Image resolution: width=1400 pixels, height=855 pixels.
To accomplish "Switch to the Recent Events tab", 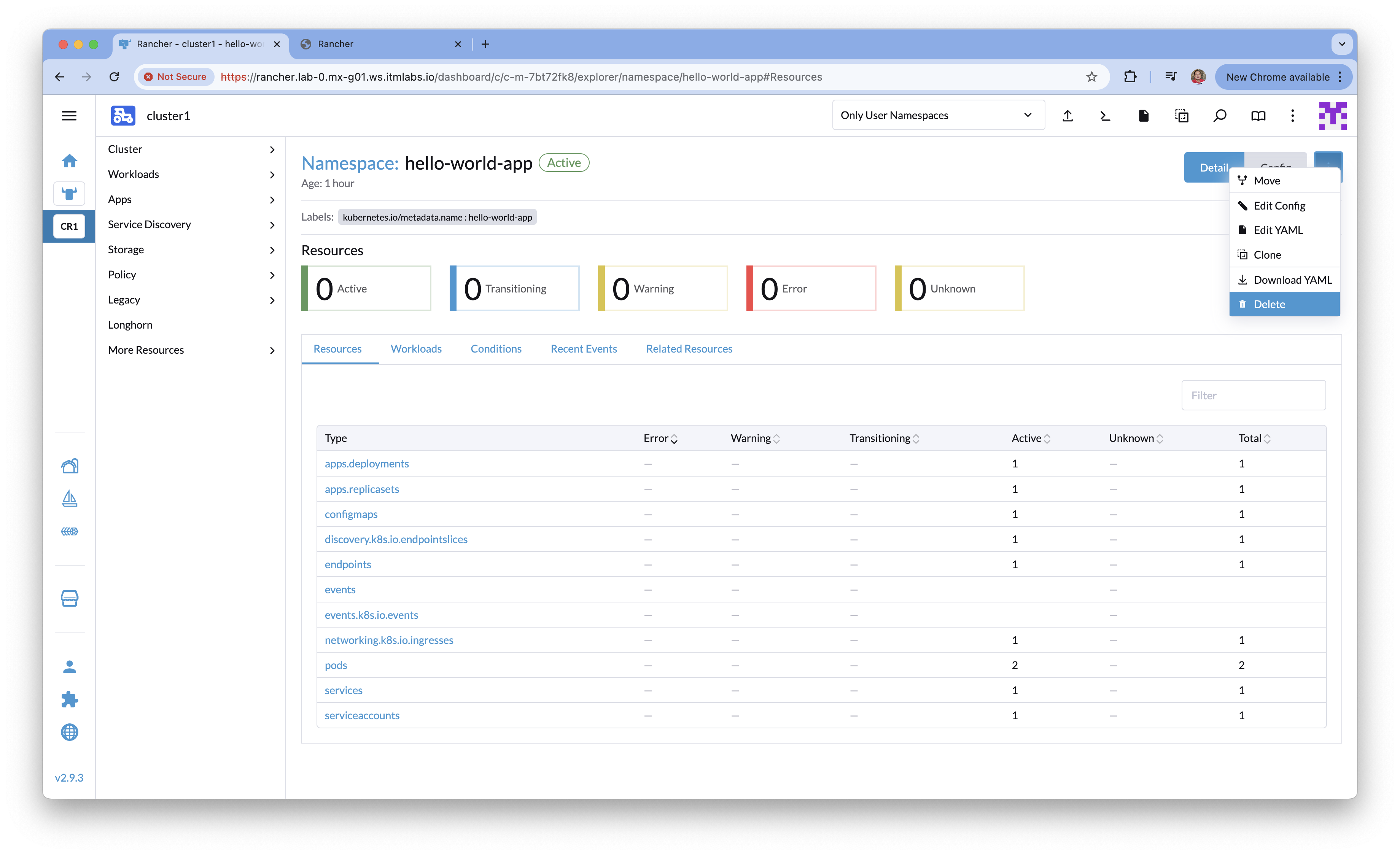I will click(584, 349).
